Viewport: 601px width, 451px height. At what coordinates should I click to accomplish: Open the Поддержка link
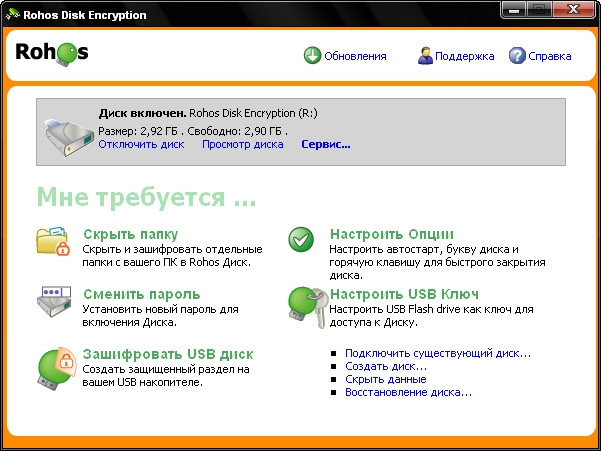tap(465, 56)
